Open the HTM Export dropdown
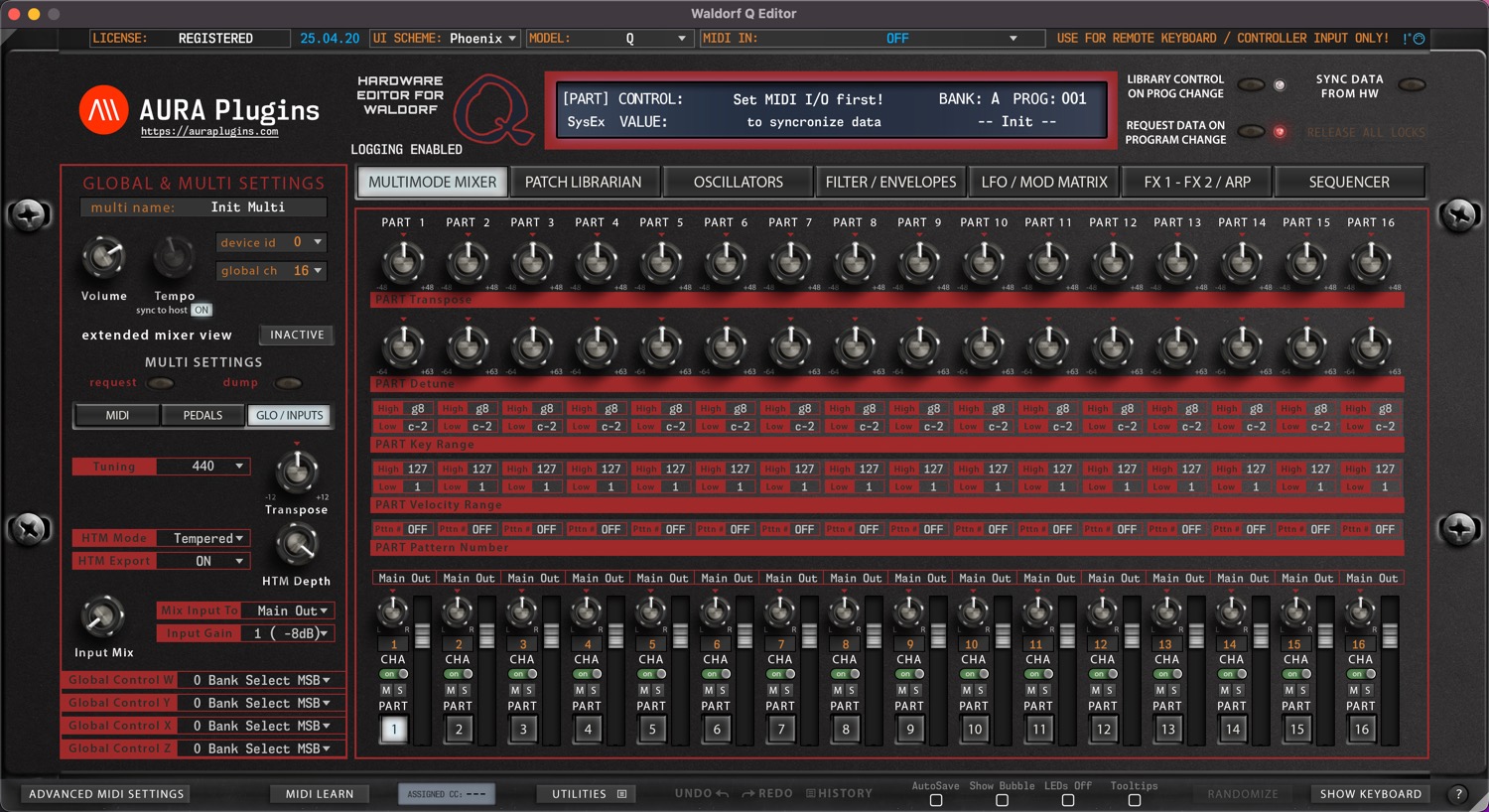 pyautogui.click(x=203, y=561)
